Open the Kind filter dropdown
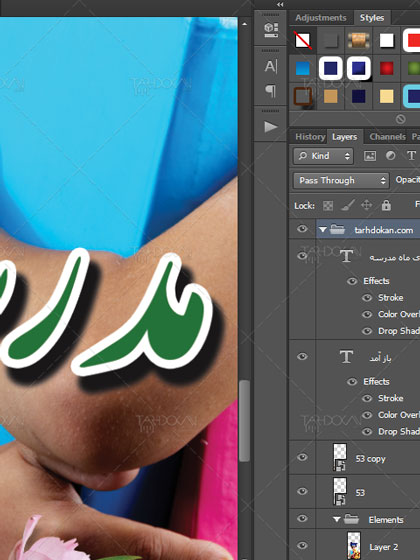 click(x=324, y=156)
